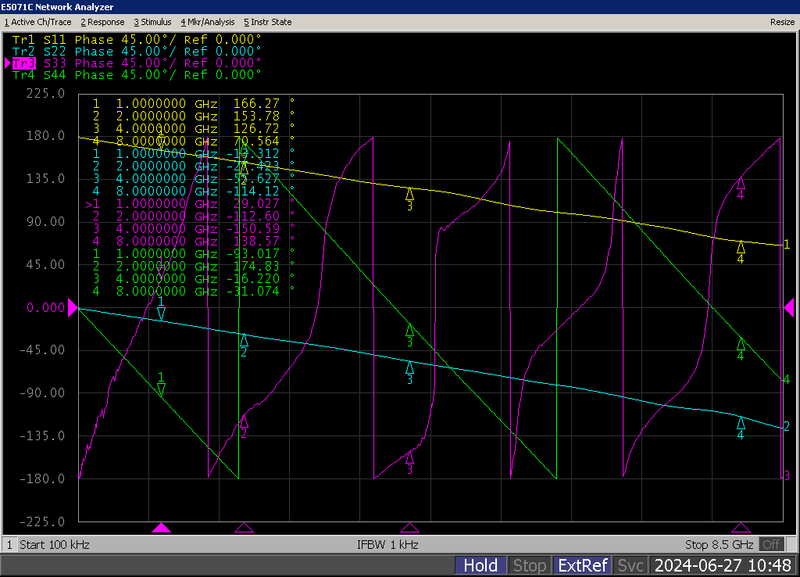This screenshot has height=577, width=800.
Task: Click cyan marker 4 on the S22 trace
Action: click(x=741, y=423)
